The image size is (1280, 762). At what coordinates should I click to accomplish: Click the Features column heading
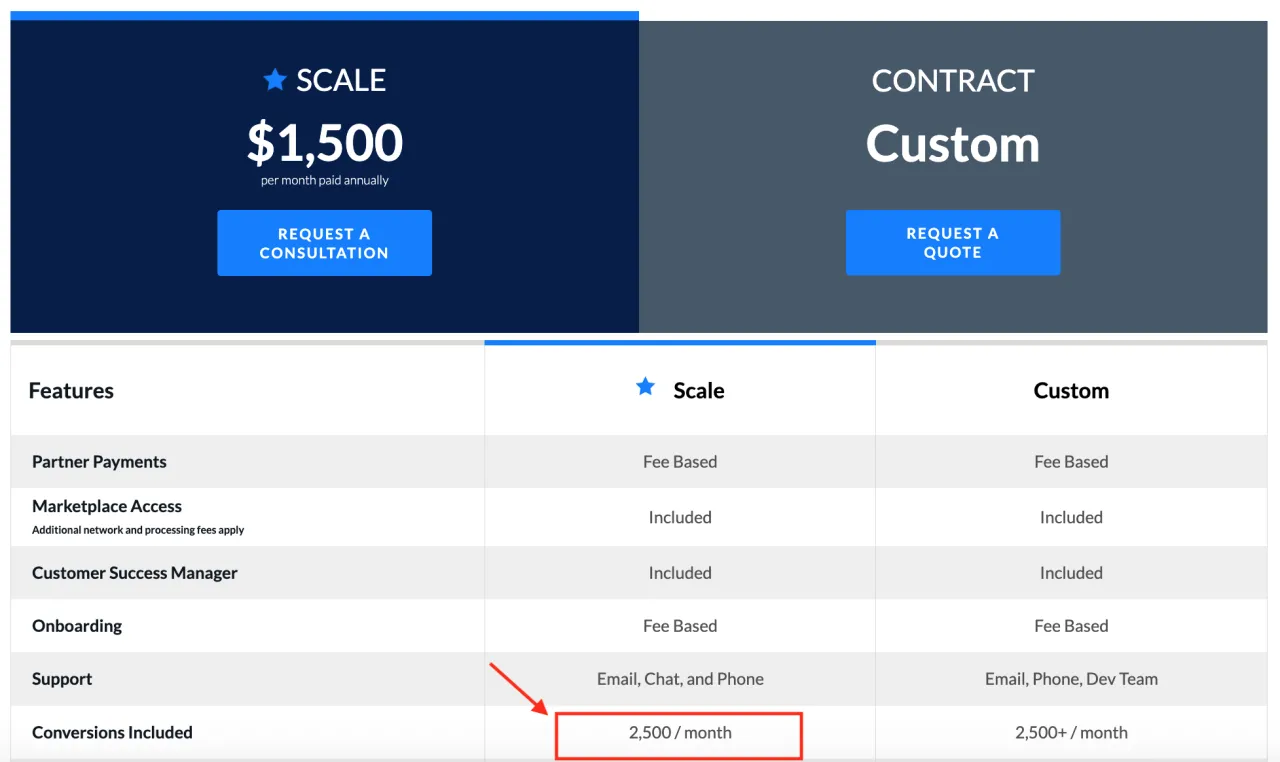71,390
